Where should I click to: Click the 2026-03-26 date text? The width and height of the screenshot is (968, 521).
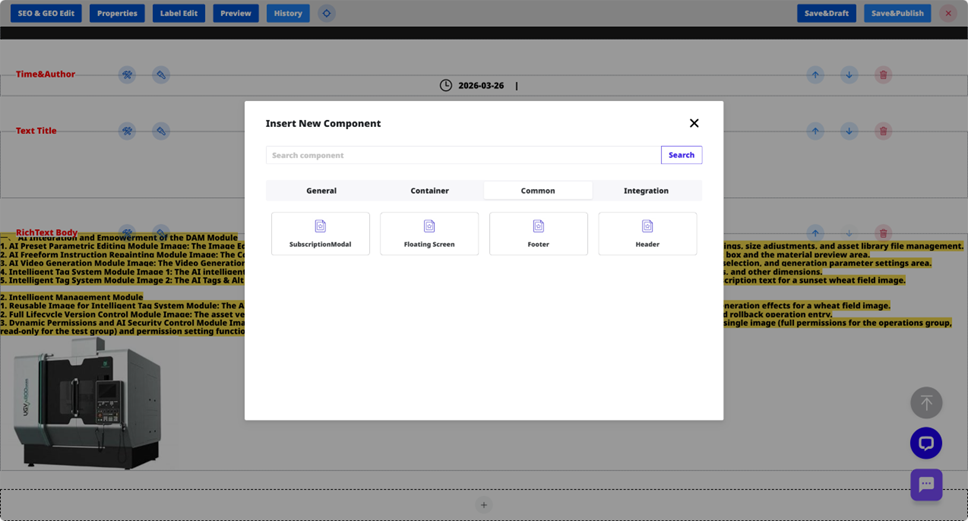481,86
